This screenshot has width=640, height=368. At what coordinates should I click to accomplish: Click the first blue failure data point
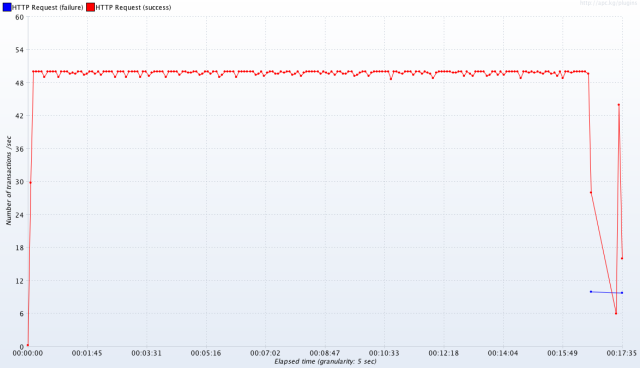pos(591,292)
